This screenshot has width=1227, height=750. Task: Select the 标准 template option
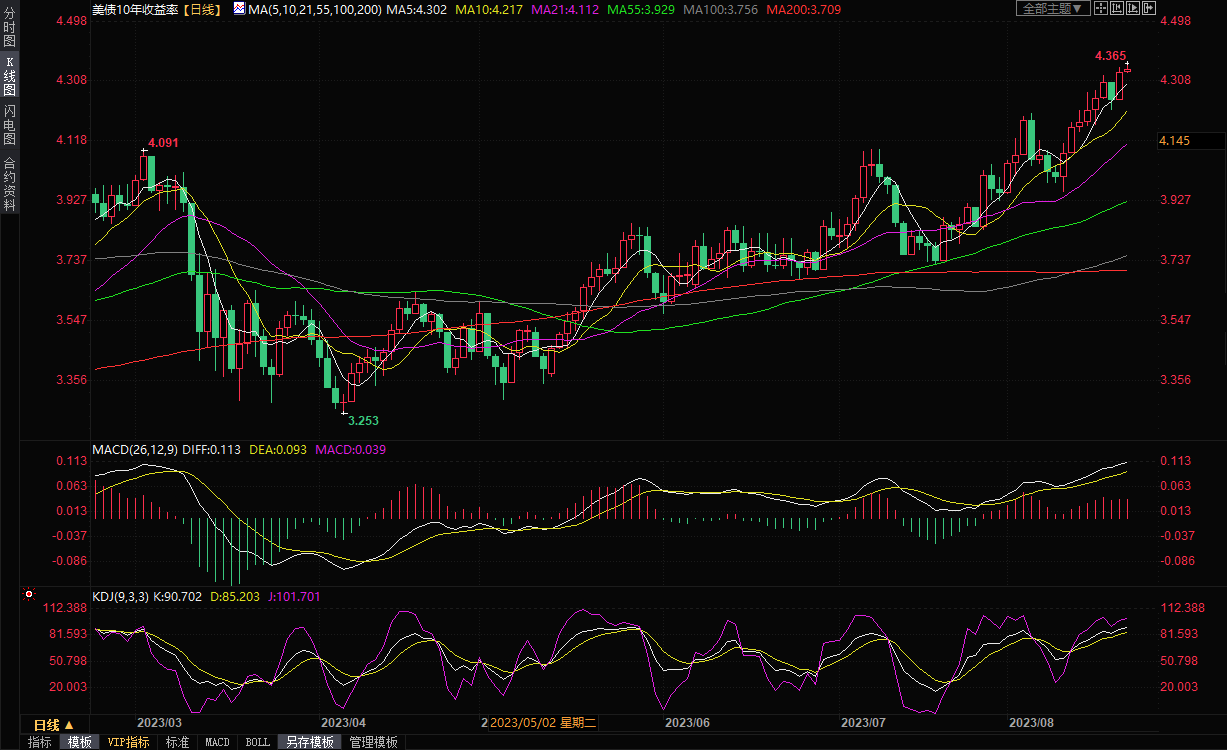(x=177, y=742)
